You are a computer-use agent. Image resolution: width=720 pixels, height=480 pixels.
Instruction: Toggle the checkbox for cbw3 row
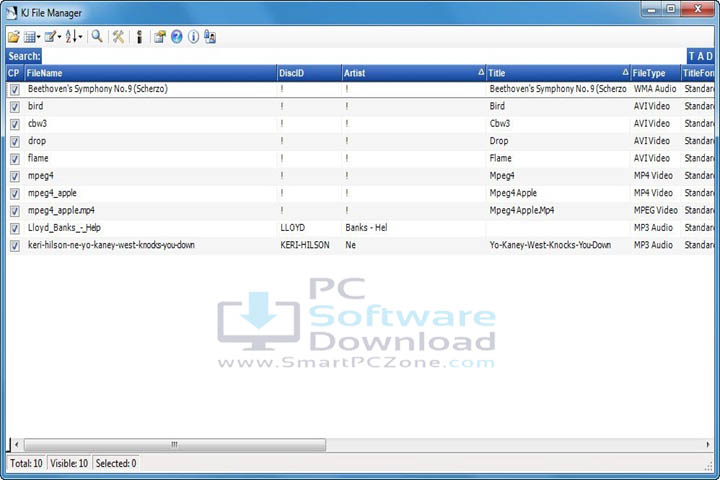[x=15, y=124]
